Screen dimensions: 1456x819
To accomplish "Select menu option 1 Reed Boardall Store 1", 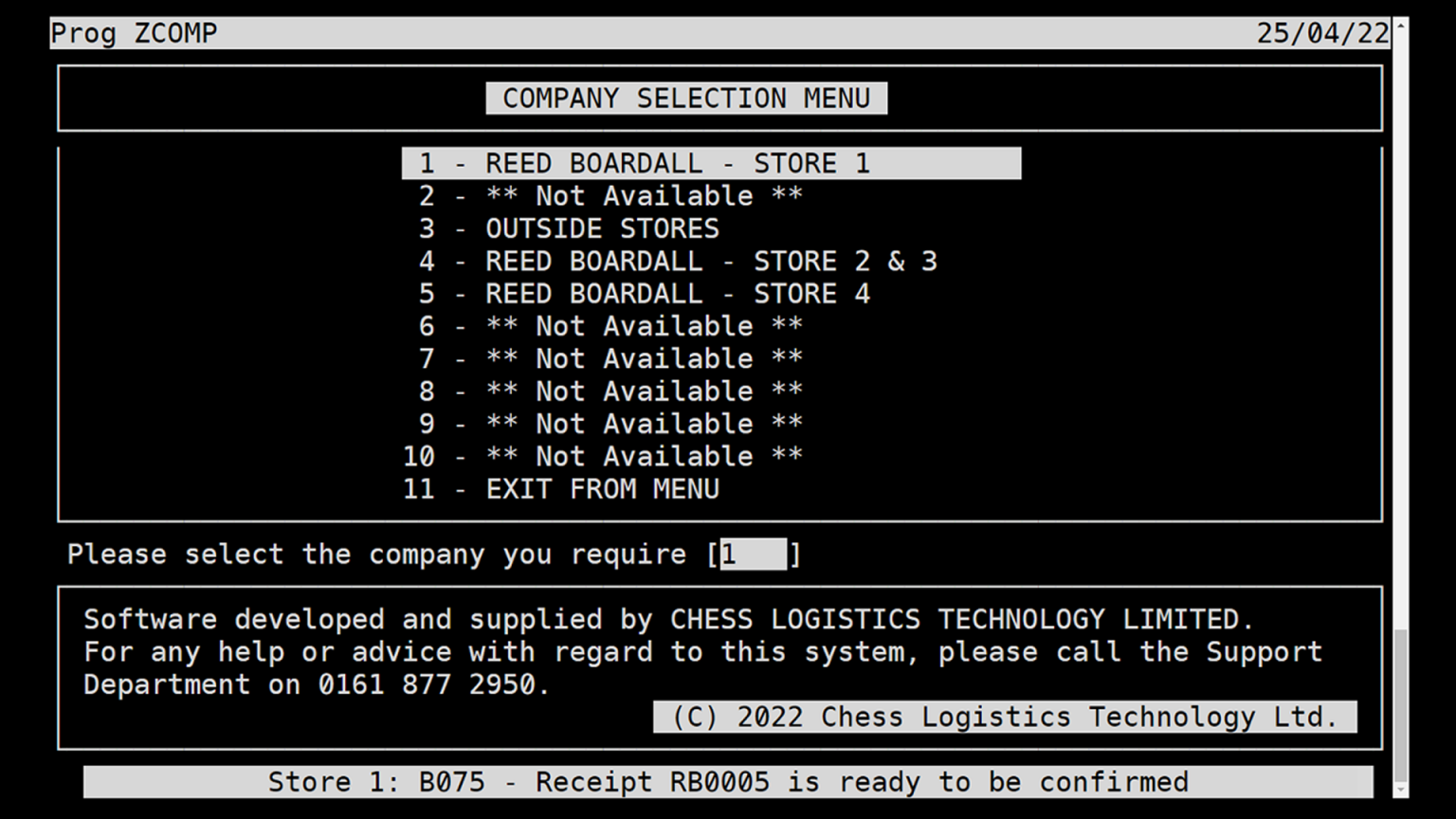I will pyautogui.click(x=711, y=163).
